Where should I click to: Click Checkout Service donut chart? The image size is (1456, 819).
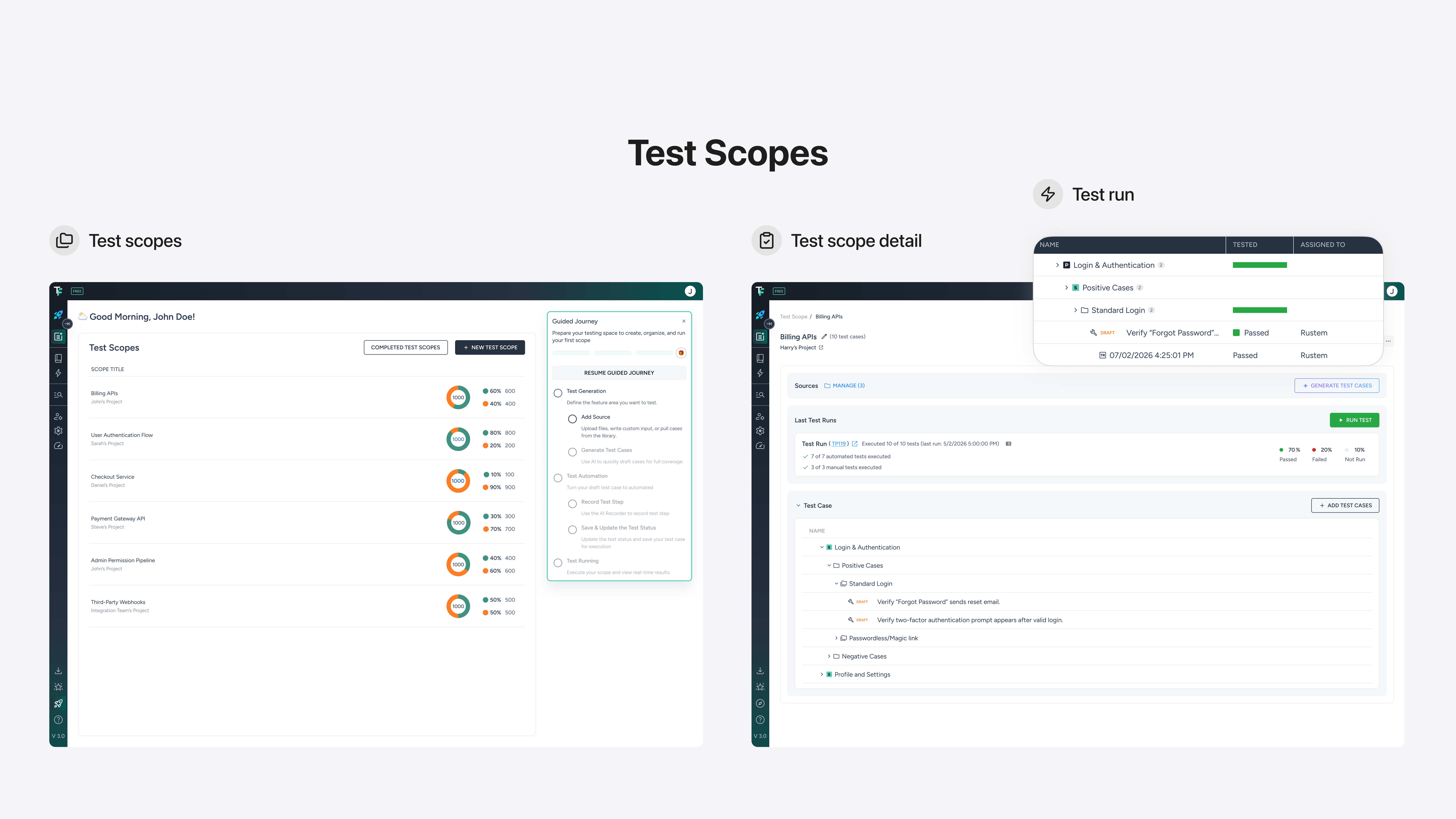(x=458, y=481)
